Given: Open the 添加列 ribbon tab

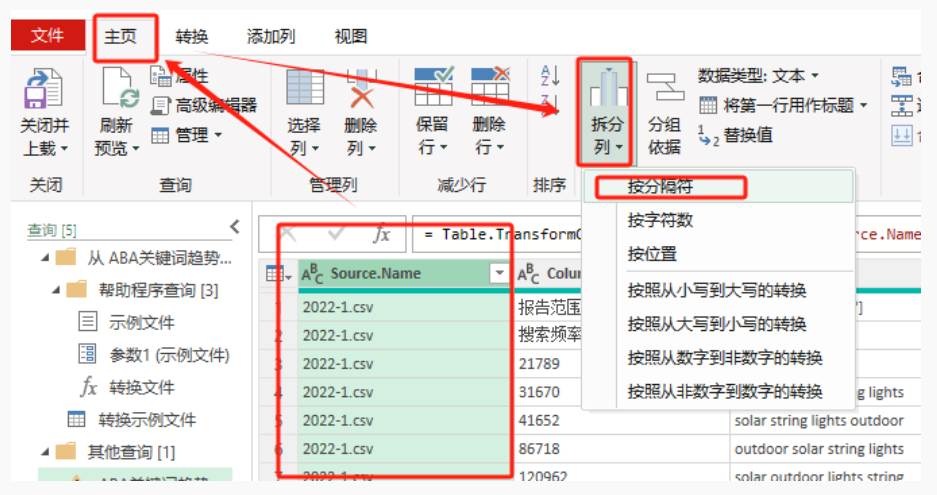Looking at the screenshot, I should 271,37.
